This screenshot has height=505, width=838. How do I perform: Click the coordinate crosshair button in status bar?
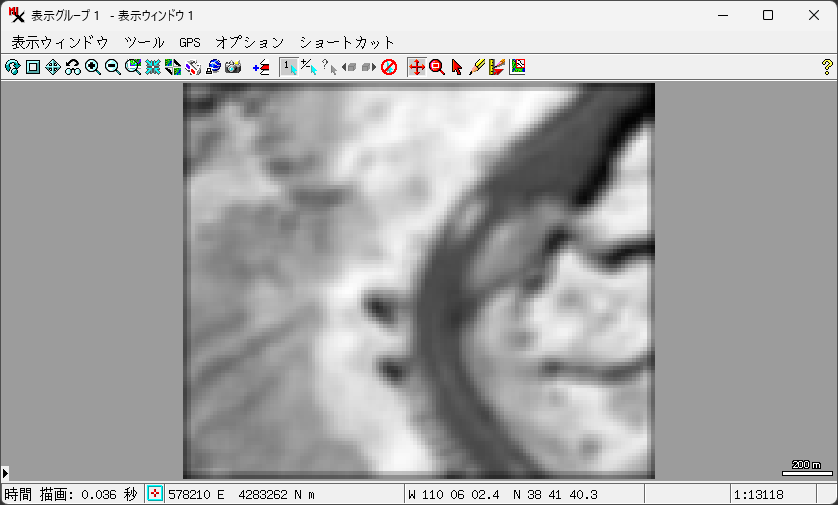coord(156,494)
